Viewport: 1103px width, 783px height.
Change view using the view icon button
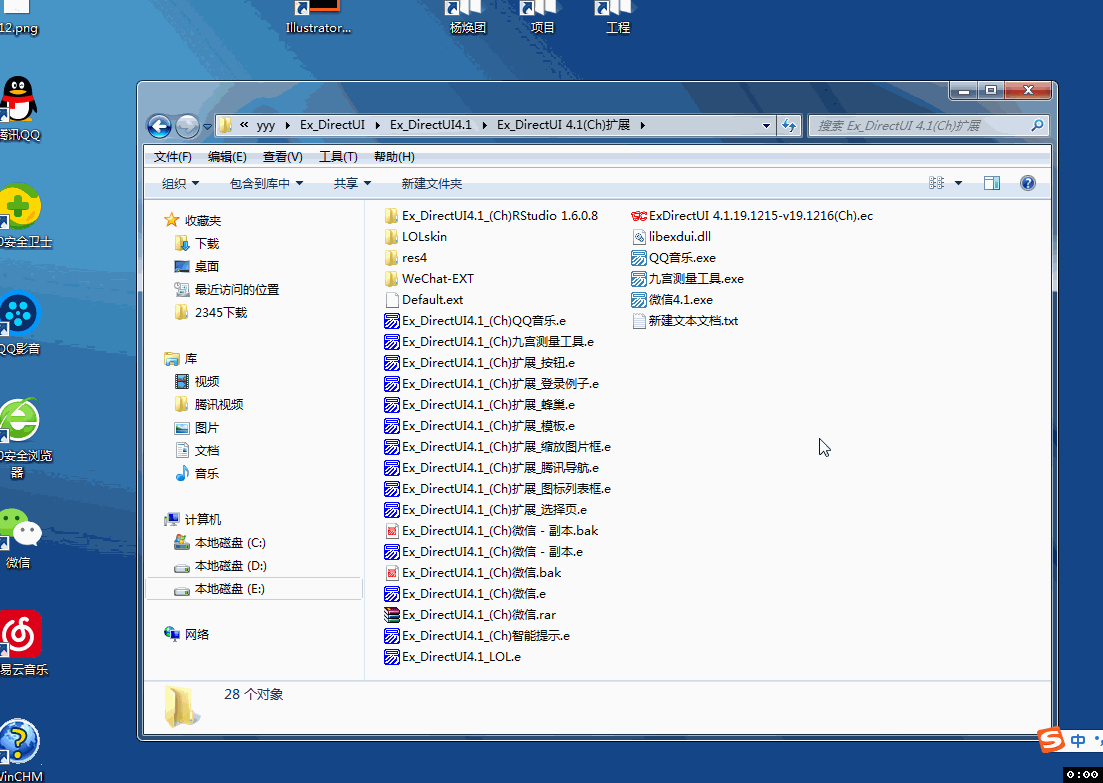[x=936, y=183]
